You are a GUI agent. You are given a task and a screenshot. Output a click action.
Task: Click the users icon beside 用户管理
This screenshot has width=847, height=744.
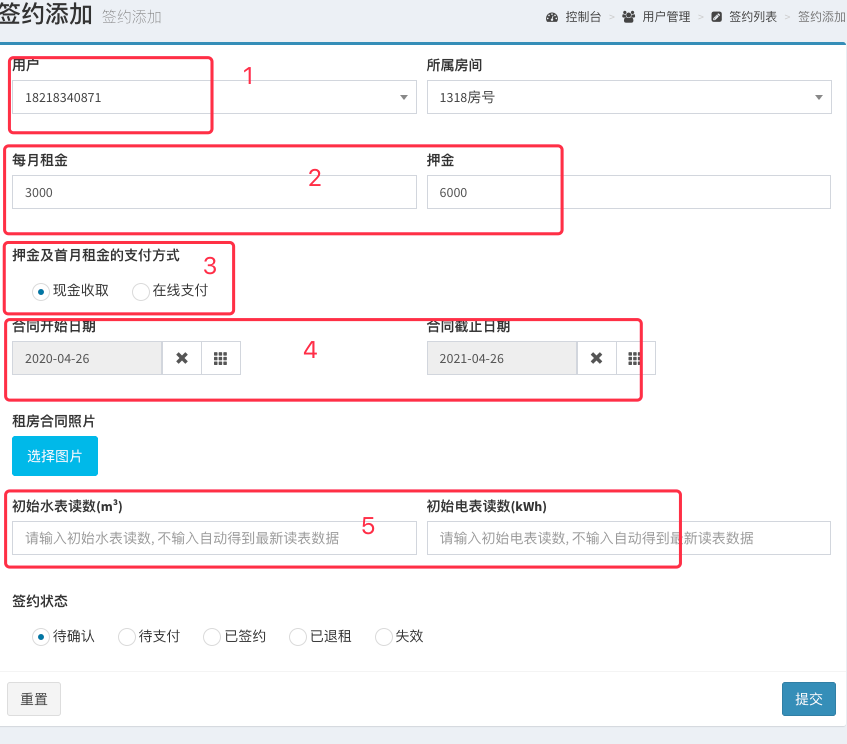coord(628,17)
